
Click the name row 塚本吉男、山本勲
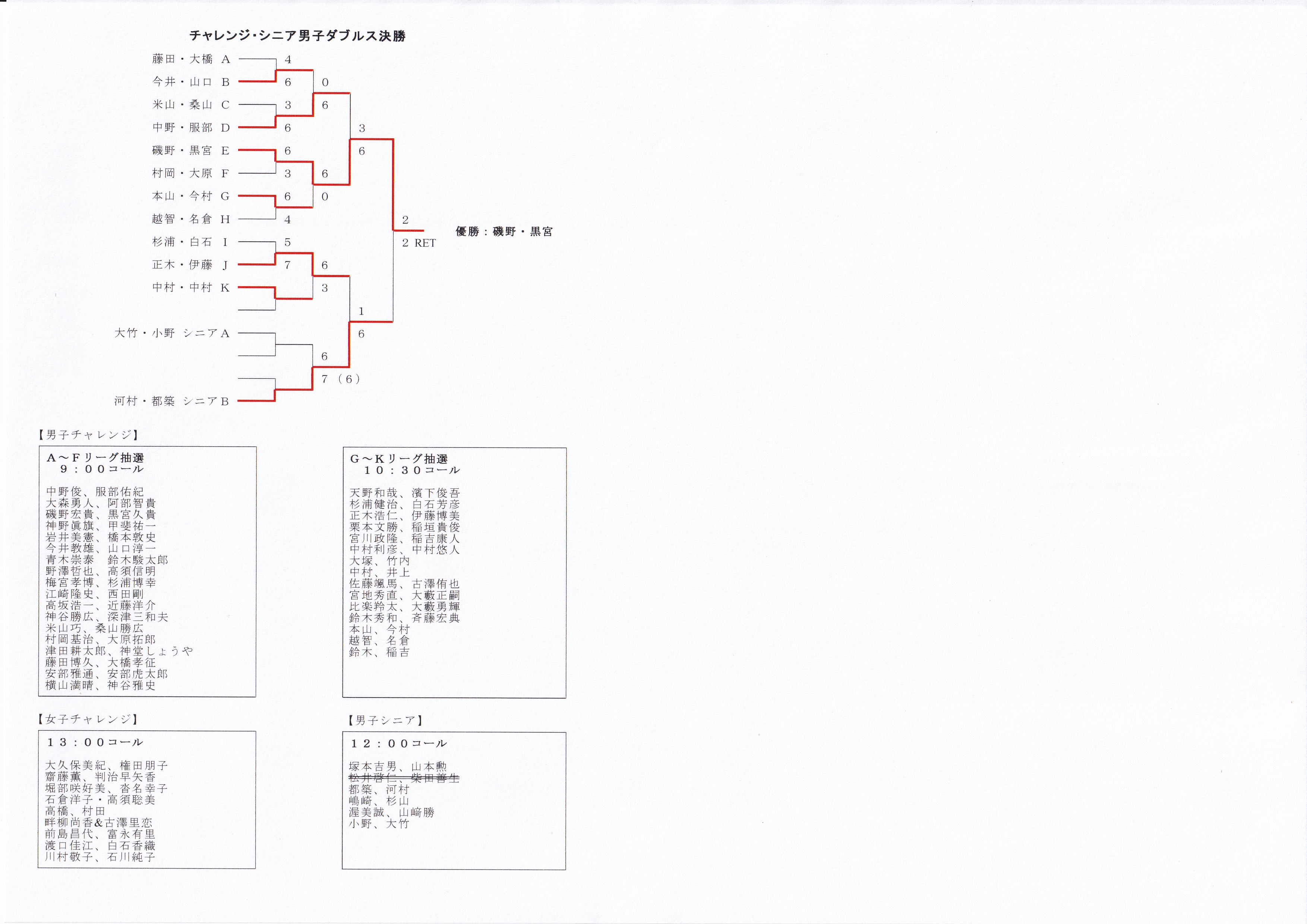point(398,766)
